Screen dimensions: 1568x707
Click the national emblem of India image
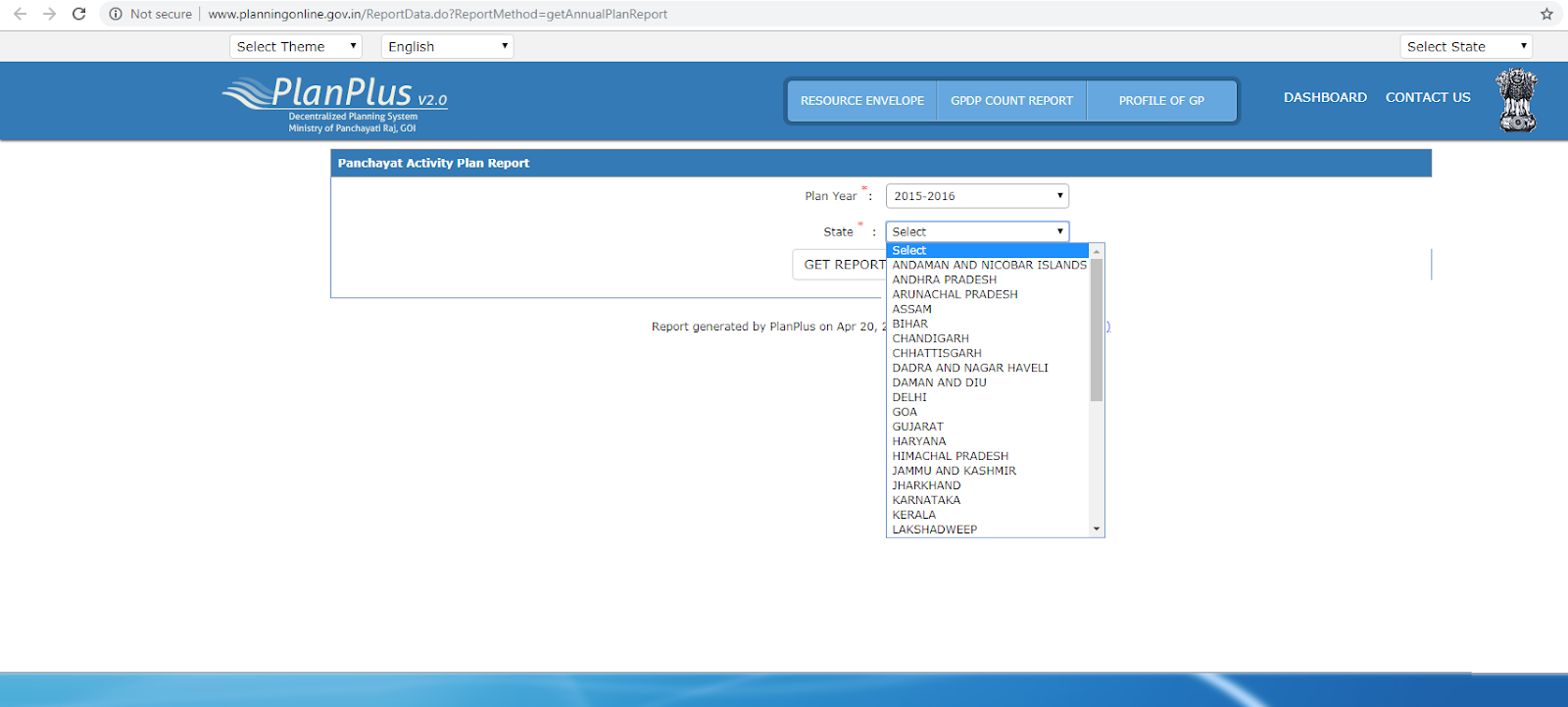click(x=1517, y=100)
